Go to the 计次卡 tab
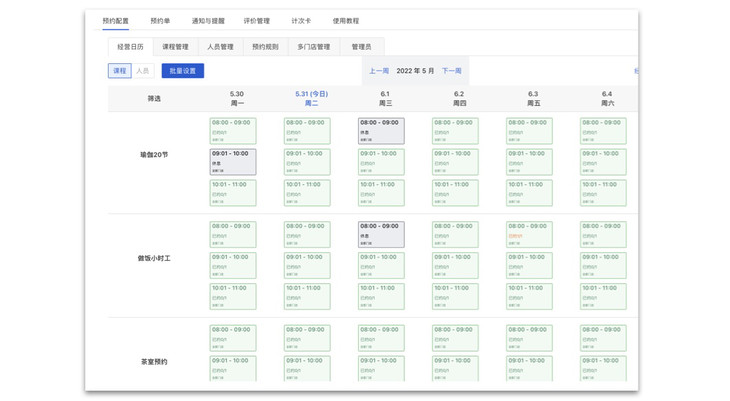 [301, 21]
